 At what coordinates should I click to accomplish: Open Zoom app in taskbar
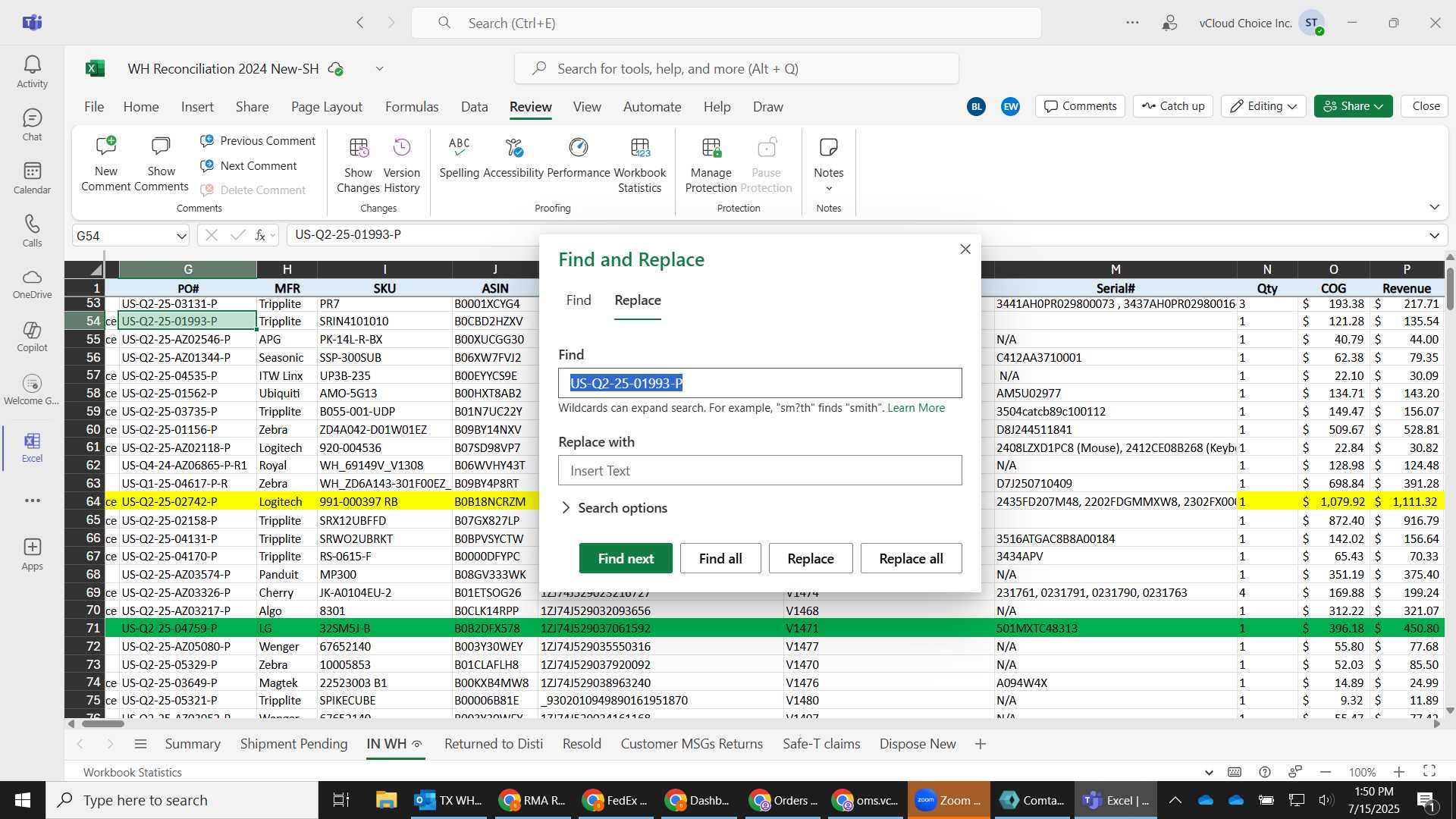pyautogui.click(x=949, y=800)
